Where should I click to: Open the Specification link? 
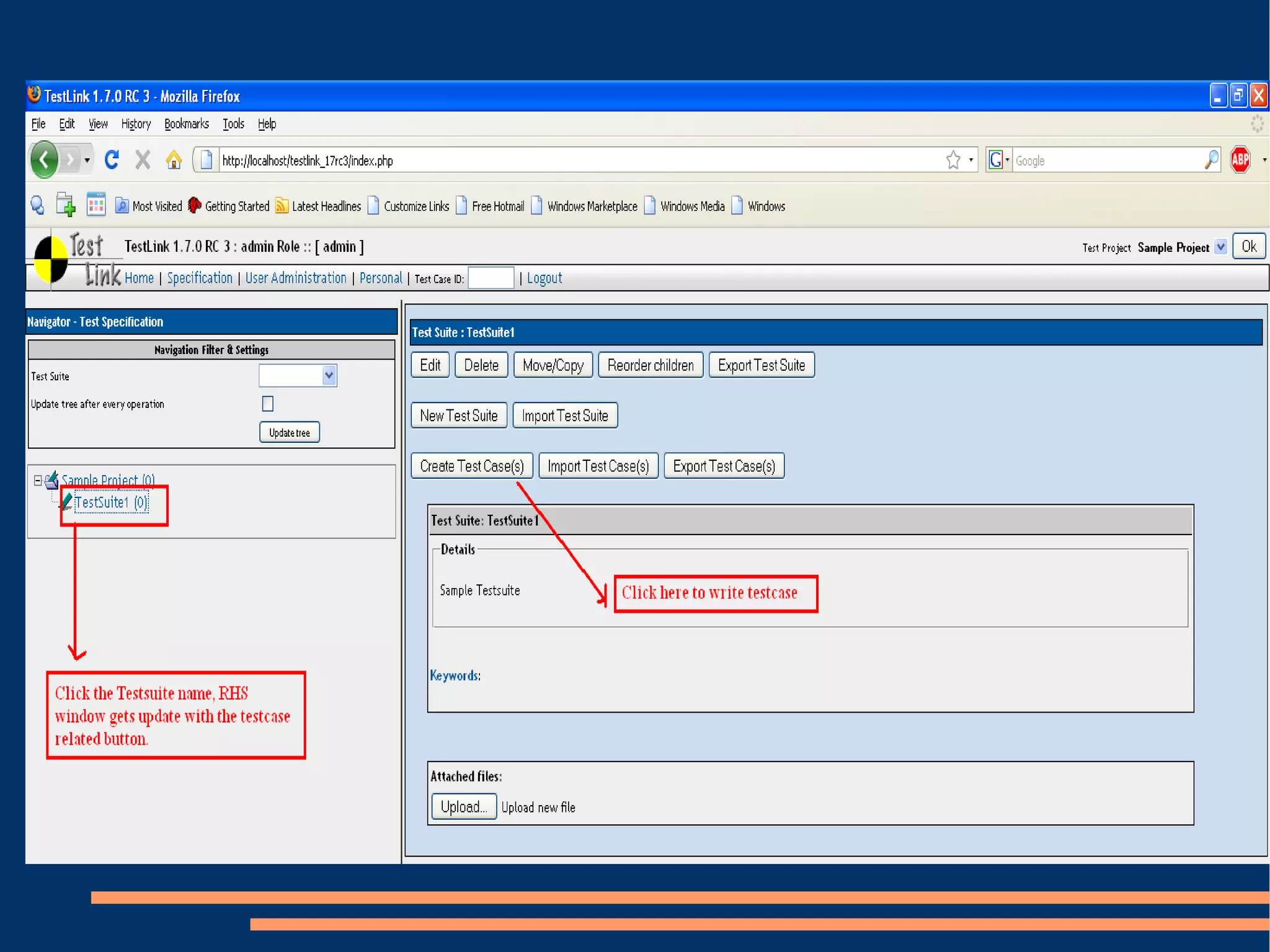click(x=200, y=278)
